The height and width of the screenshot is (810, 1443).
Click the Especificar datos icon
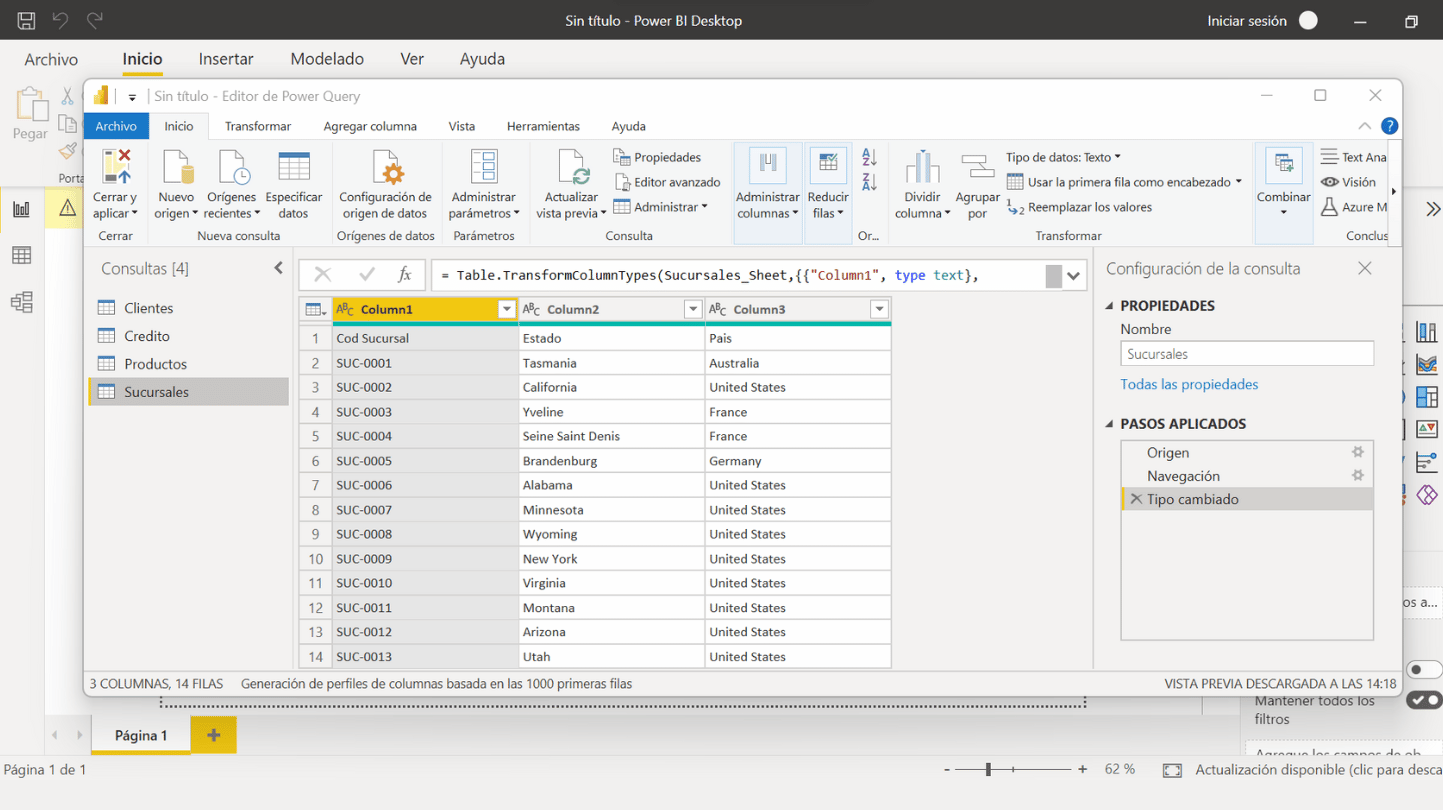pyautogui.click(x=293, y=167)
